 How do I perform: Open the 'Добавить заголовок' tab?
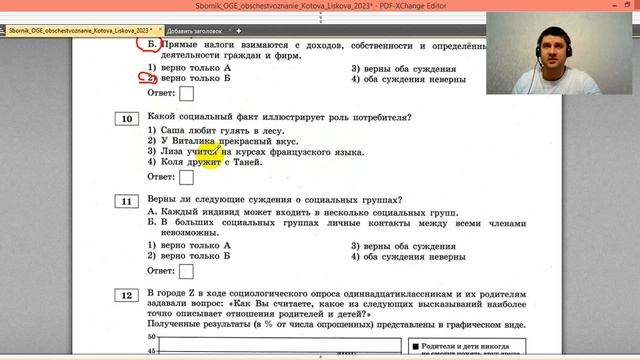(x=194, y=31)
